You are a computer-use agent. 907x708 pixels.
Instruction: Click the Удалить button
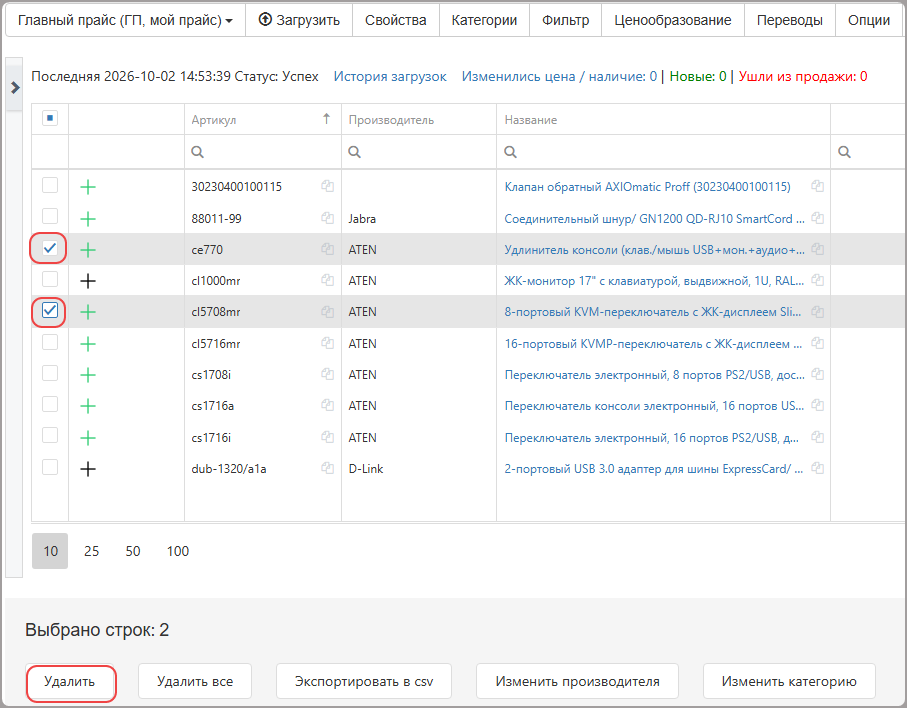[70, 681]
